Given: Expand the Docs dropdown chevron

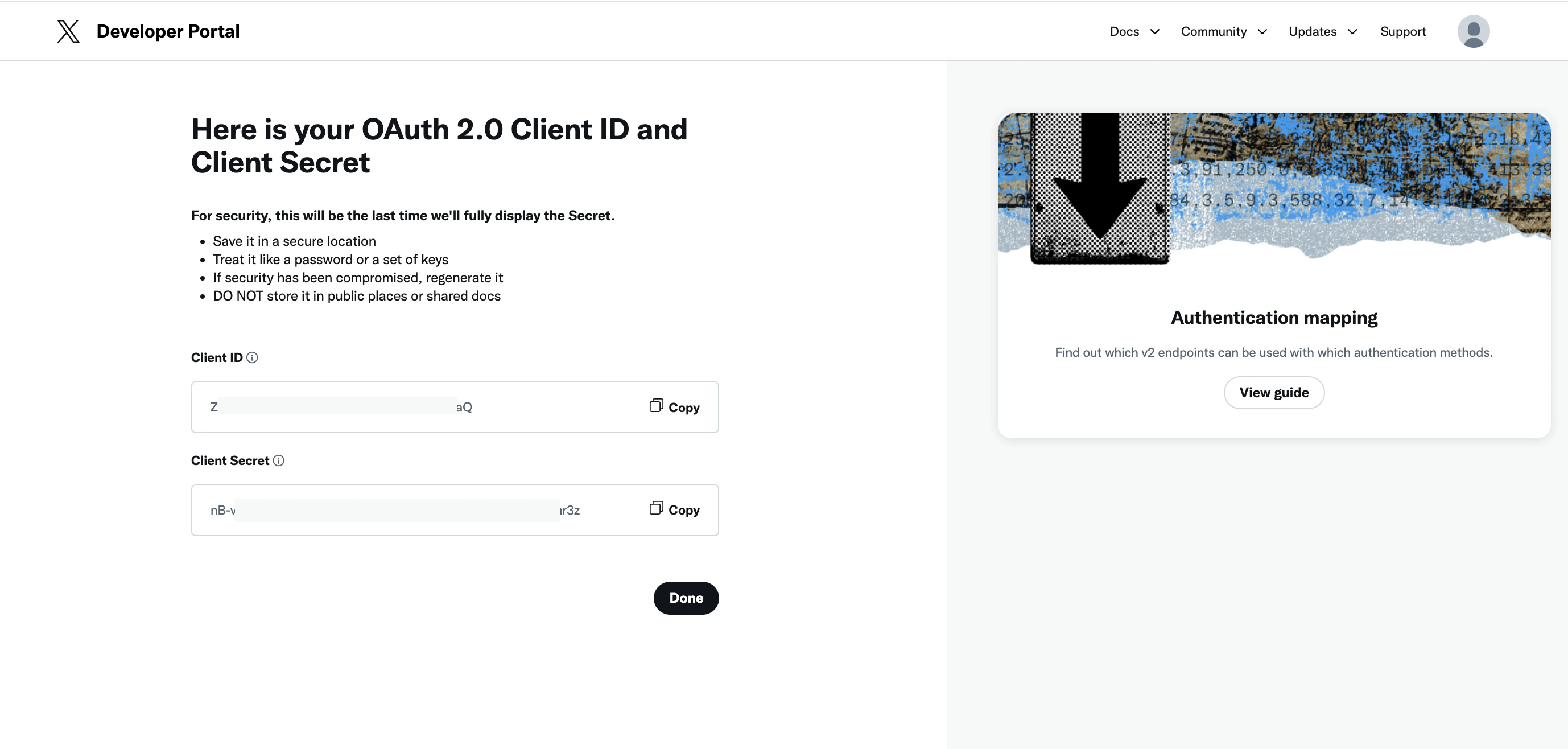Looking at the screenshot, I should point(1155,32).
